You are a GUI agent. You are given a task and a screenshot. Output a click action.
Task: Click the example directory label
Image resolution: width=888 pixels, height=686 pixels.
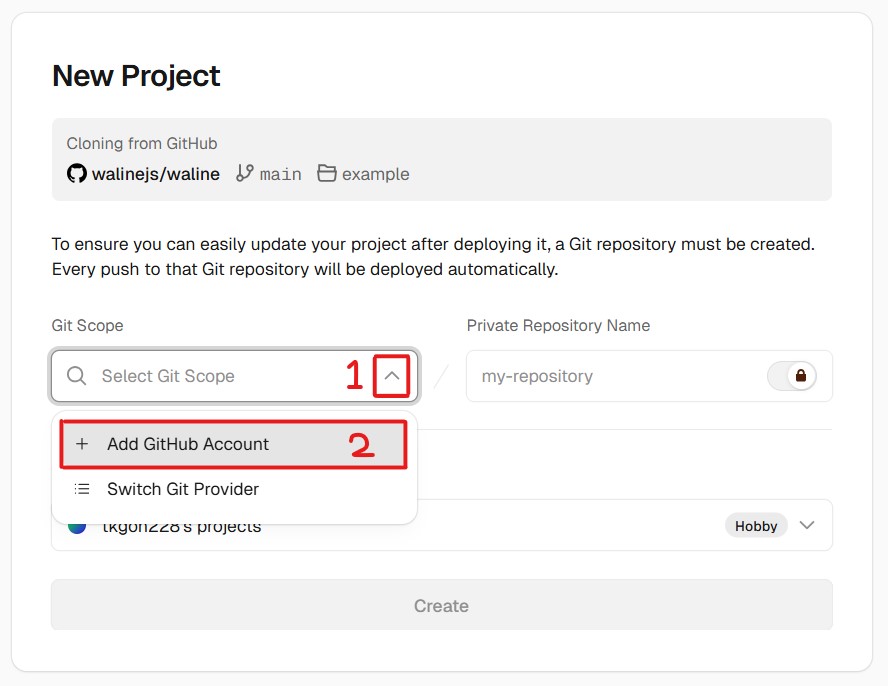coord(376,174)
